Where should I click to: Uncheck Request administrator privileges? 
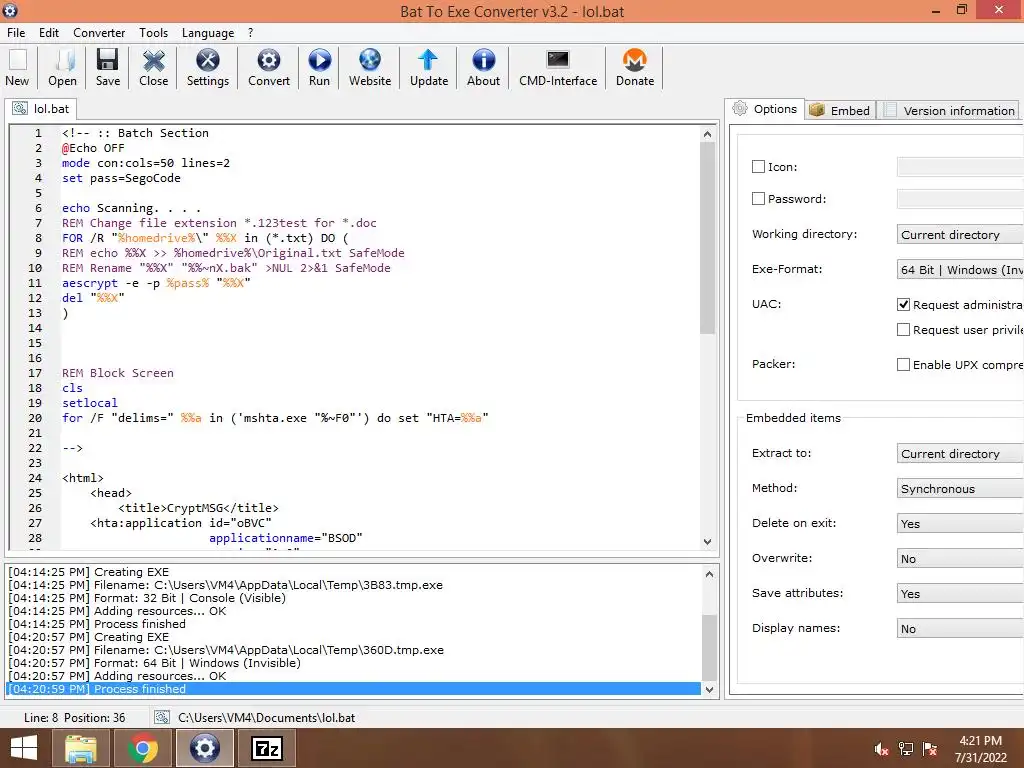click(903, 304)
